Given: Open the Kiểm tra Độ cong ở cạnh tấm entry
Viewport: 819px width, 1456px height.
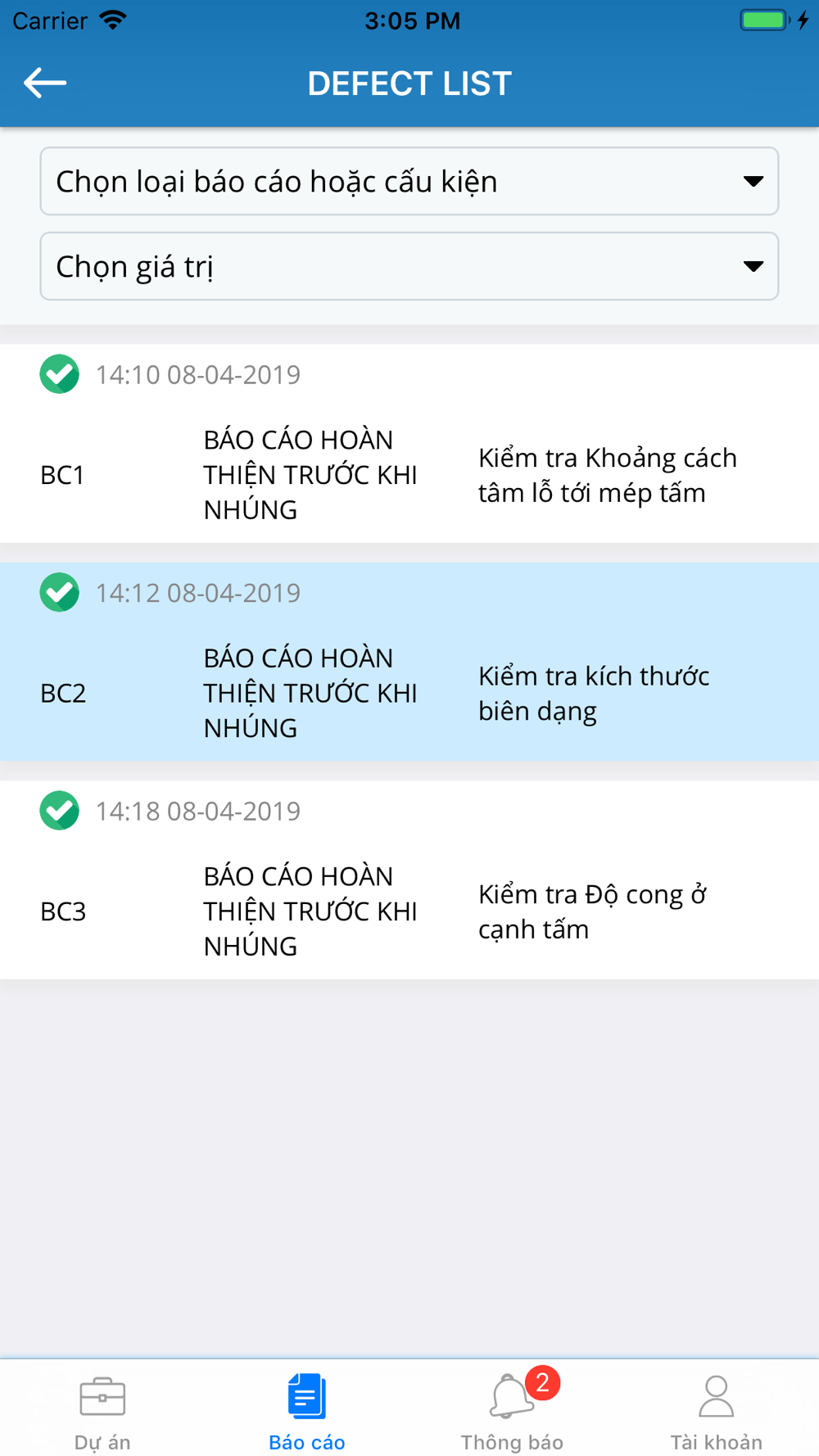Looking at the screenshot, I should [593, 911].
